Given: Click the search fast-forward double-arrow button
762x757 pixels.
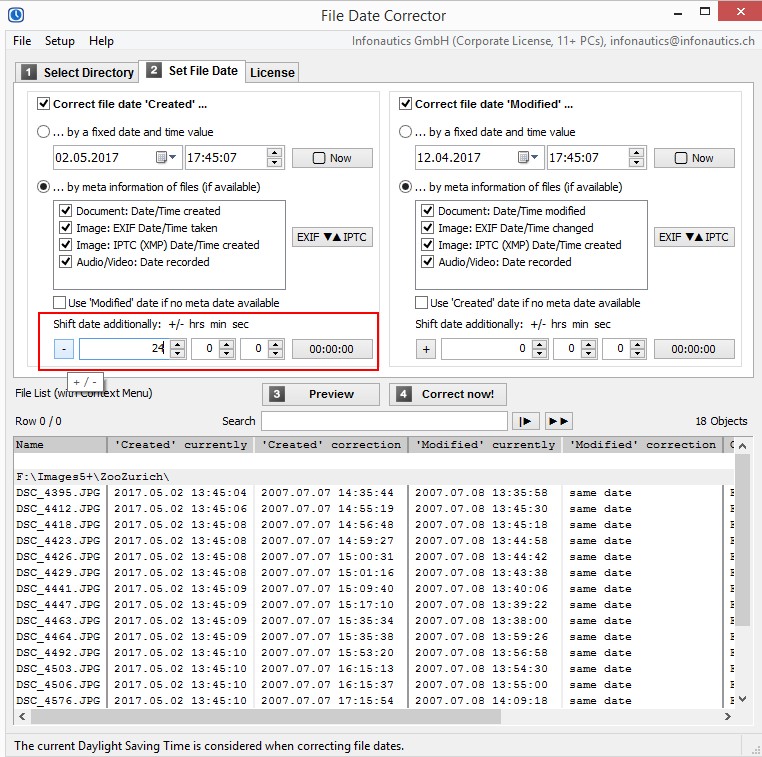Looking at the screenshot, I should point(559,421).
